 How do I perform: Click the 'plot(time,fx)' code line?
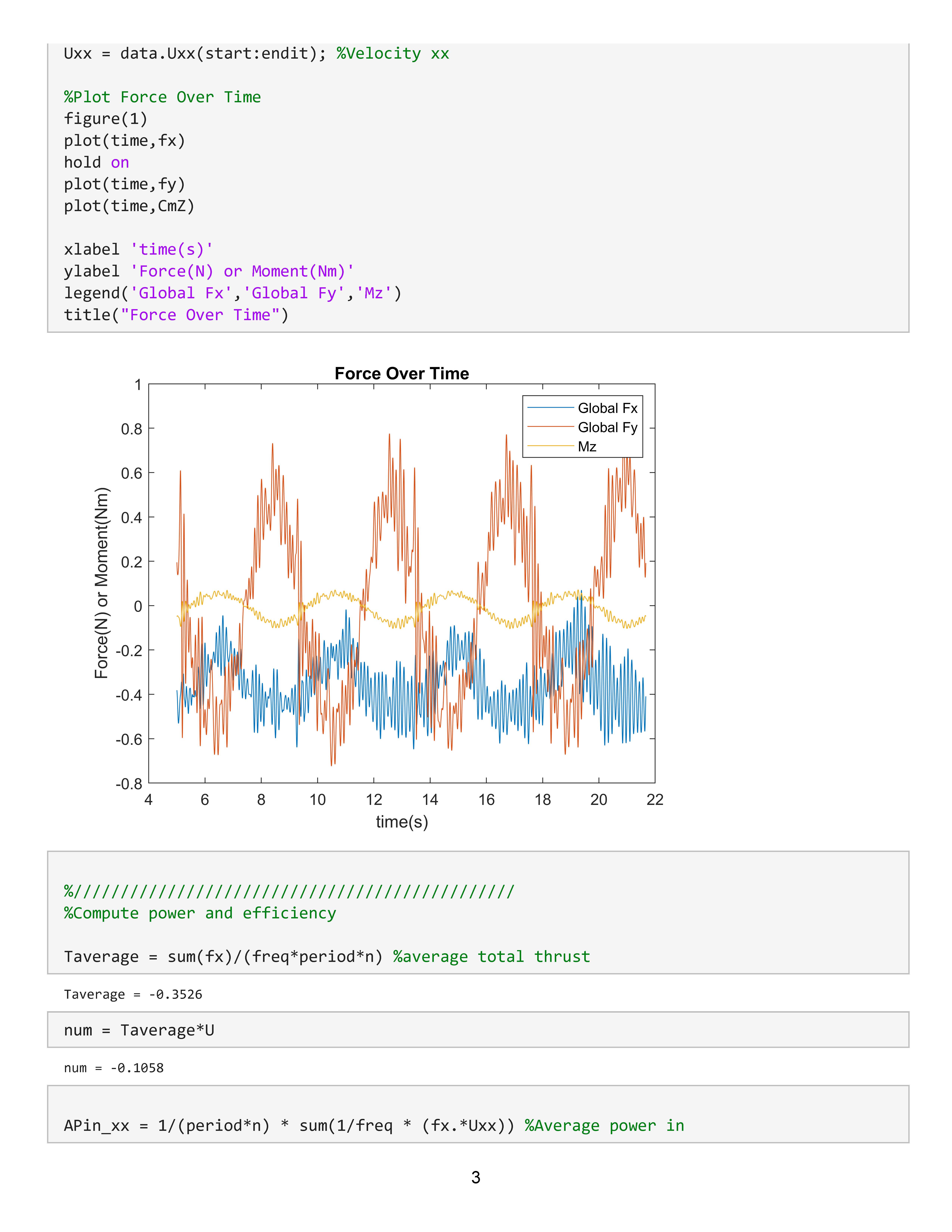125,140
